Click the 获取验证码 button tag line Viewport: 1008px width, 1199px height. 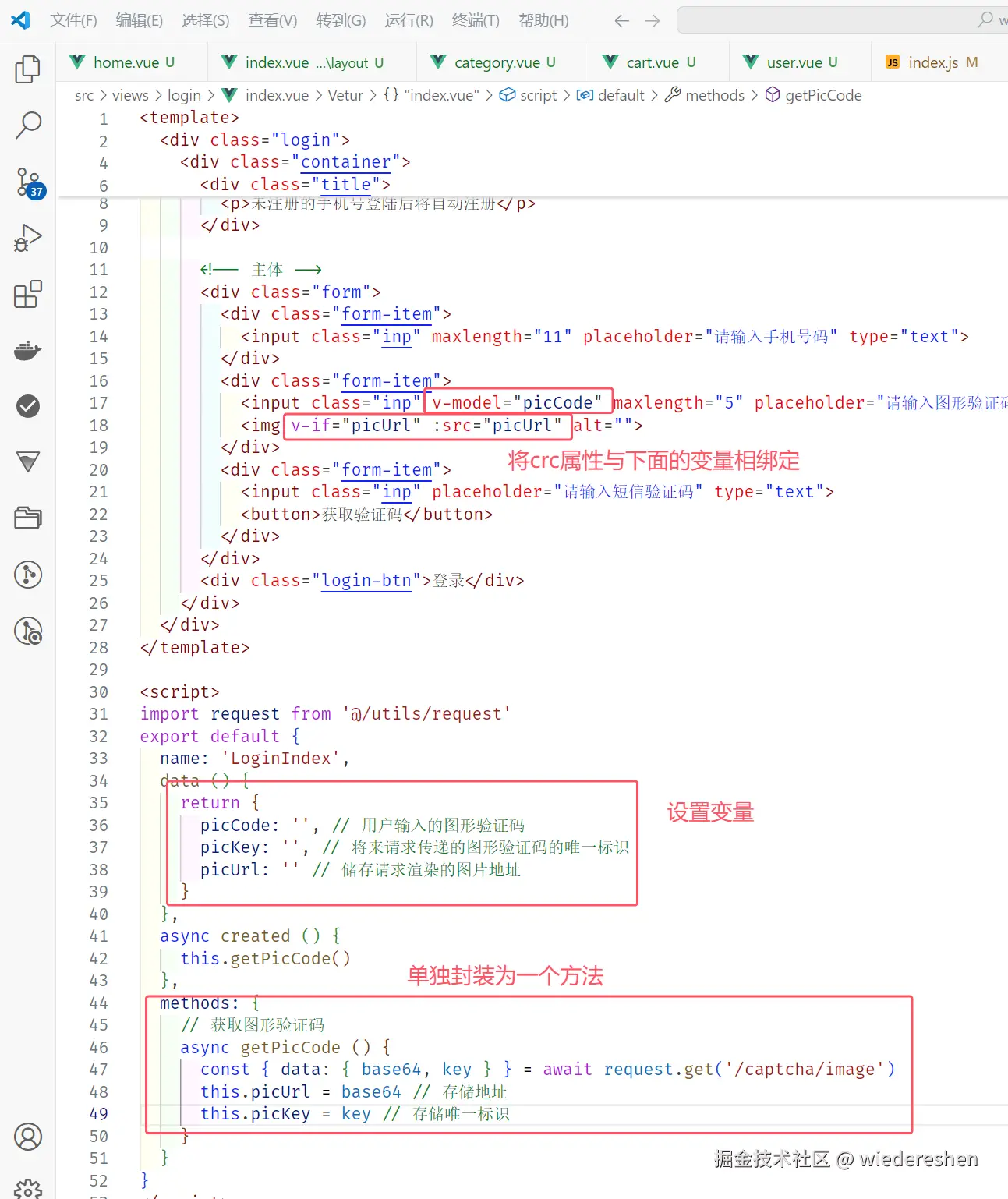366,515
